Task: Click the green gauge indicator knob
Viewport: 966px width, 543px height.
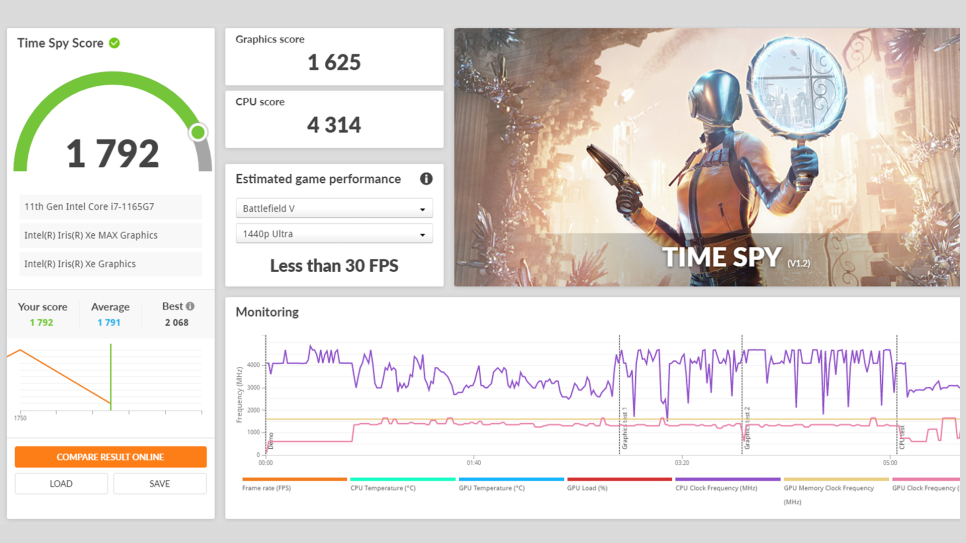Action: [198, 133]
